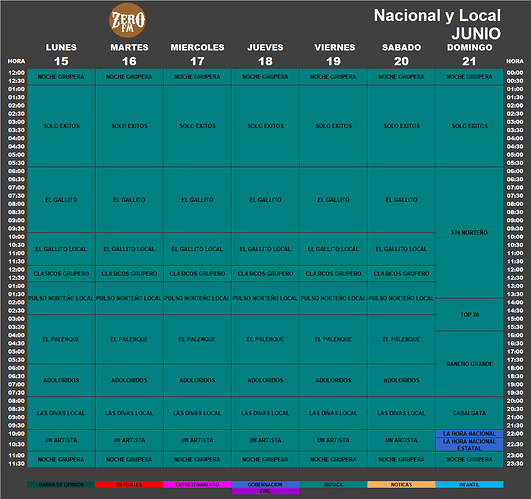Select LA HORA NACIONAL cell on Domingo
This screenshot has width=531, height=499.
click(x=469, y=433)
